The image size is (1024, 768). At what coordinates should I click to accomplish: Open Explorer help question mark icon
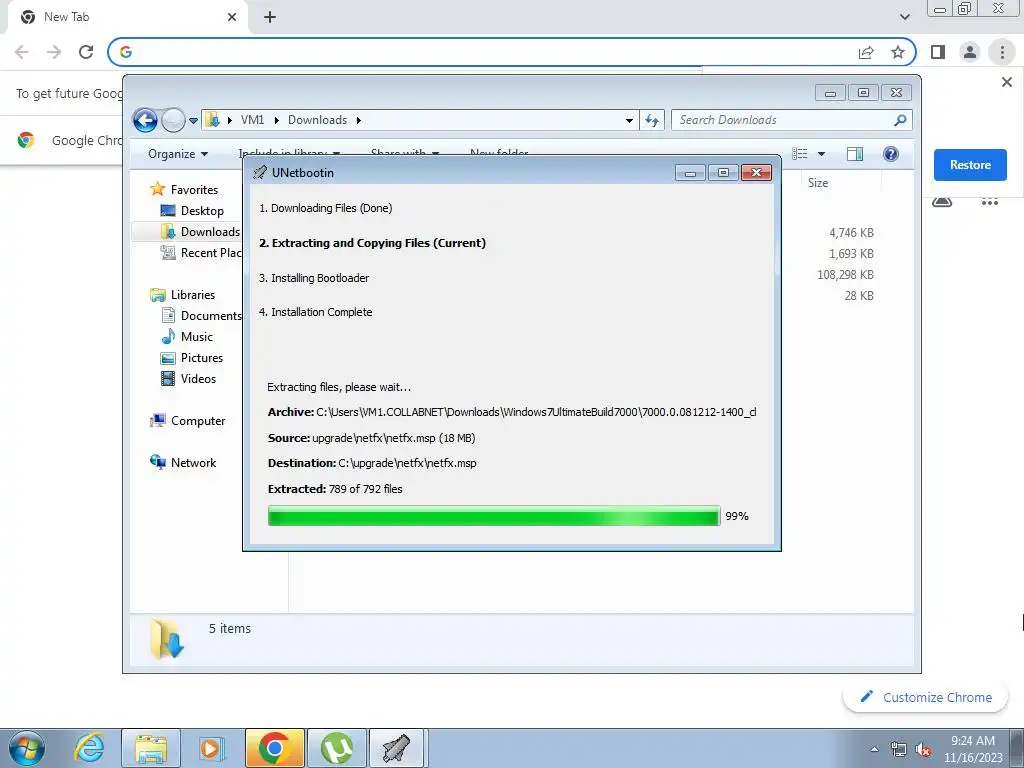tap(891, 153)
